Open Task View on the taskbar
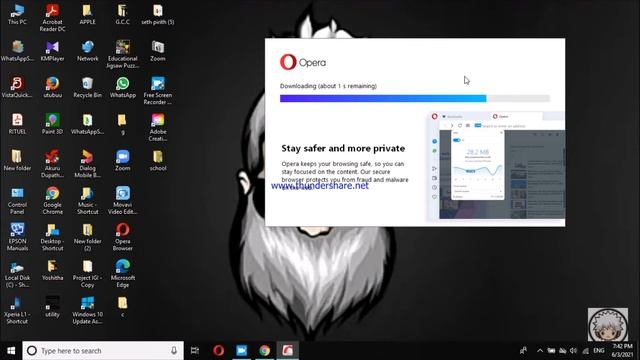The image size is (640, 360). coord(195,351)
